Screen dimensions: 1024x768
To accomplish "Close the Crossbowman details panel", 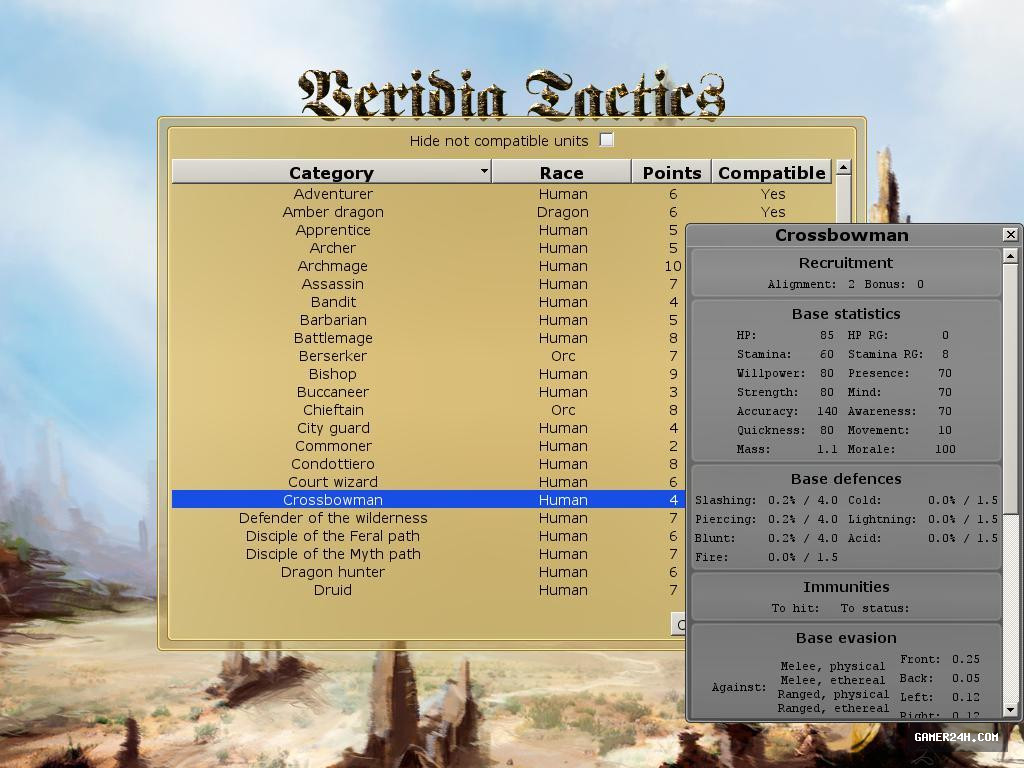I will (x=1010, y=234).
